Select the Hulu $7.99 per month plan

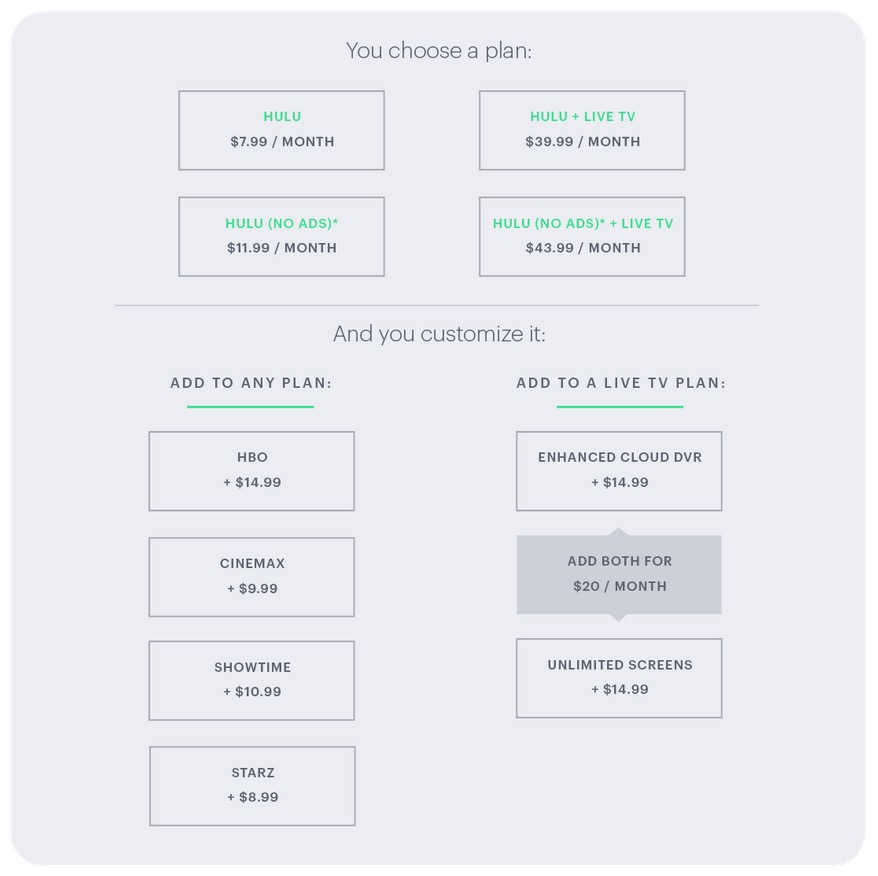tap(281, 130)
